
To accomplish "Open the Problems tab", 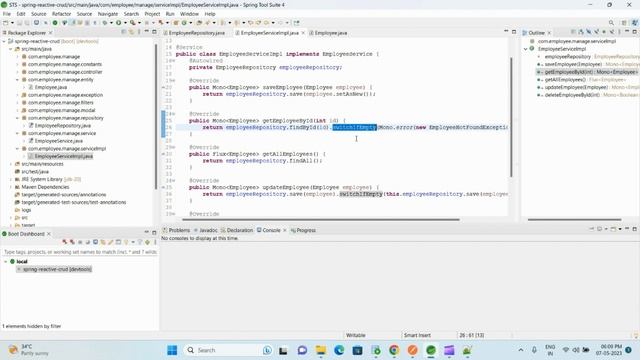I will click(x=176, y=230).
